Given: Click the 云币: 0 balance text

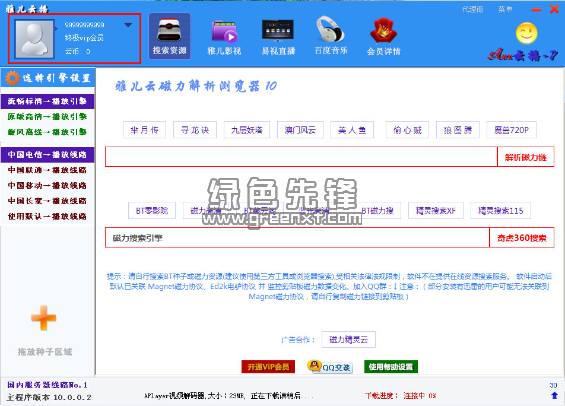Looking at the screenshot, I should click(77, 51).
